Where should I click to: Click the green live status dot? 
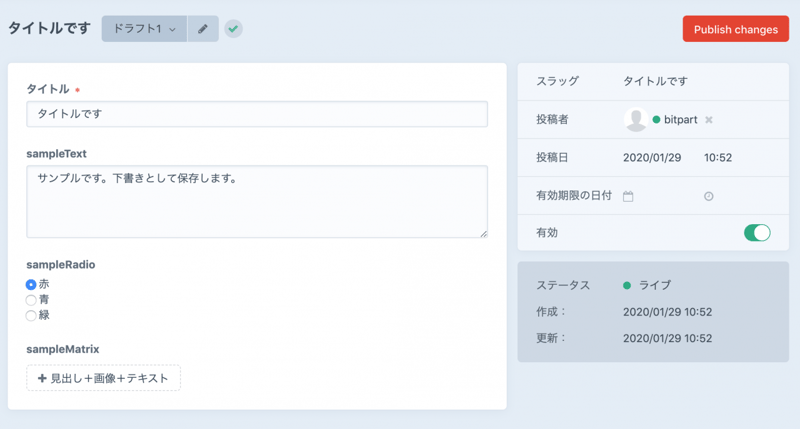coord(627,285)
